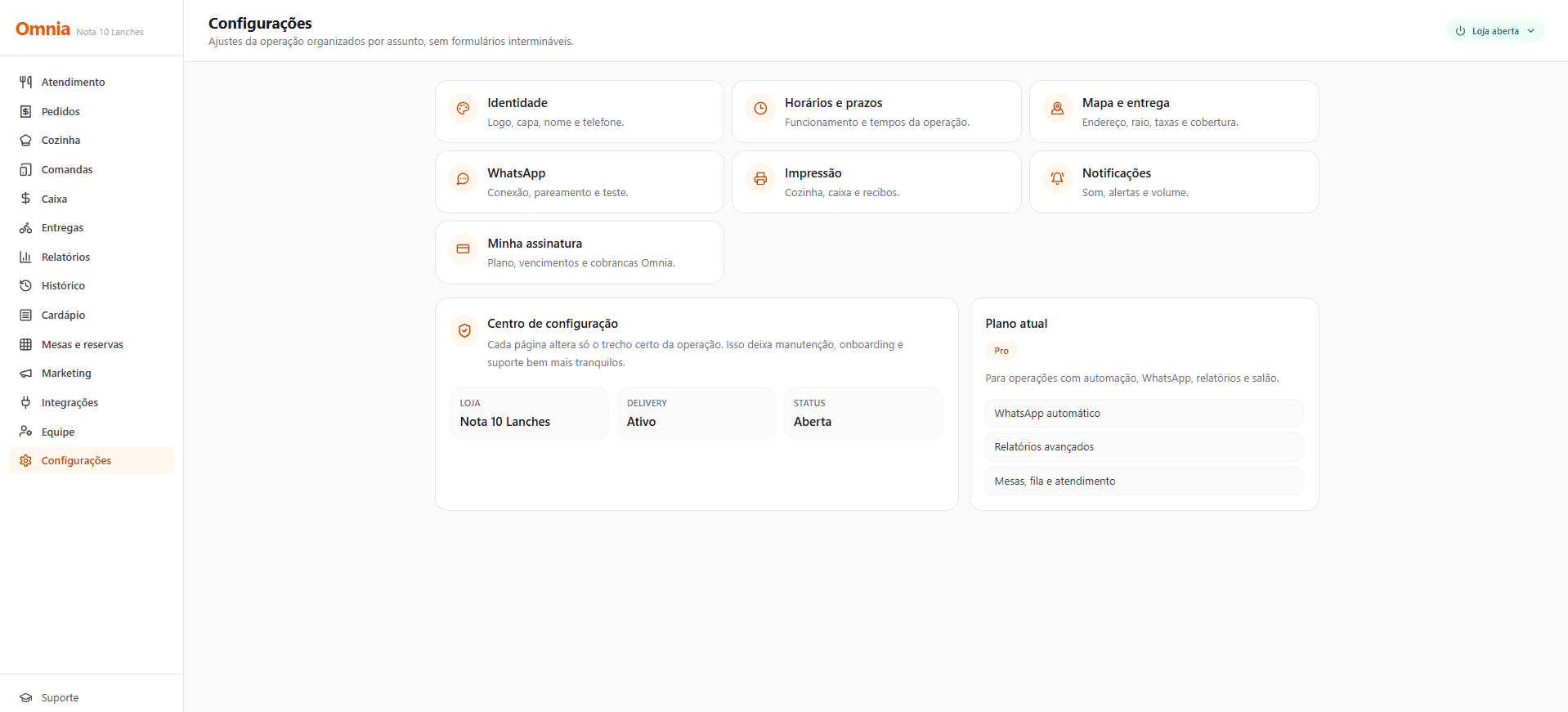Click the Horários e prazos clock icon
Screen dimensions: 1568x712
[760, 108]
